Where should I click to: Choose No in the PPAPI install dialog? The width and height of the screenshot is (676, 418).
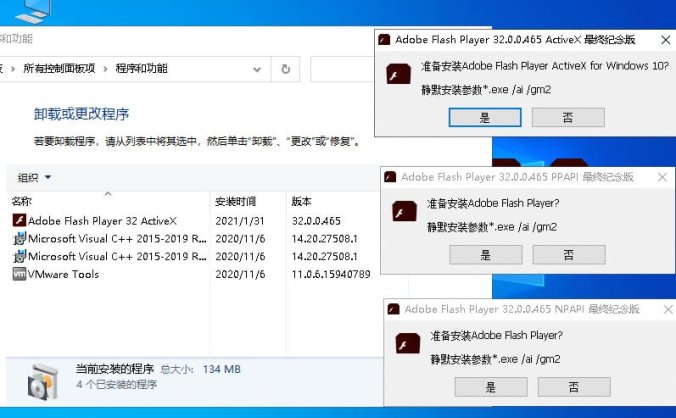(569, 255)
